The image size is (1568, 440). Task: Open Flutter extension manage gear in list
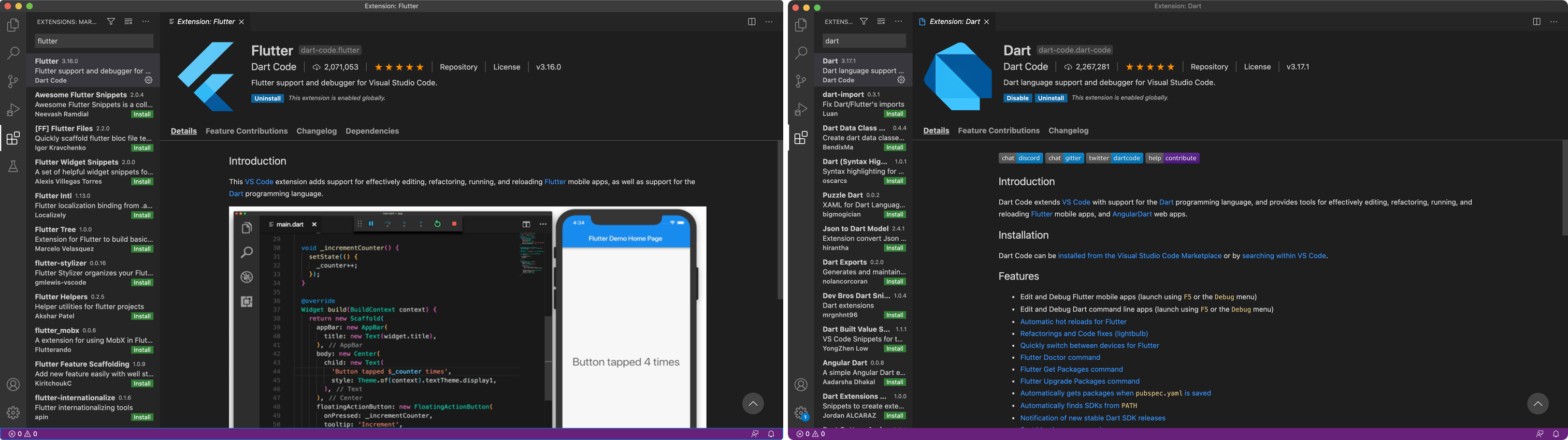149,80
